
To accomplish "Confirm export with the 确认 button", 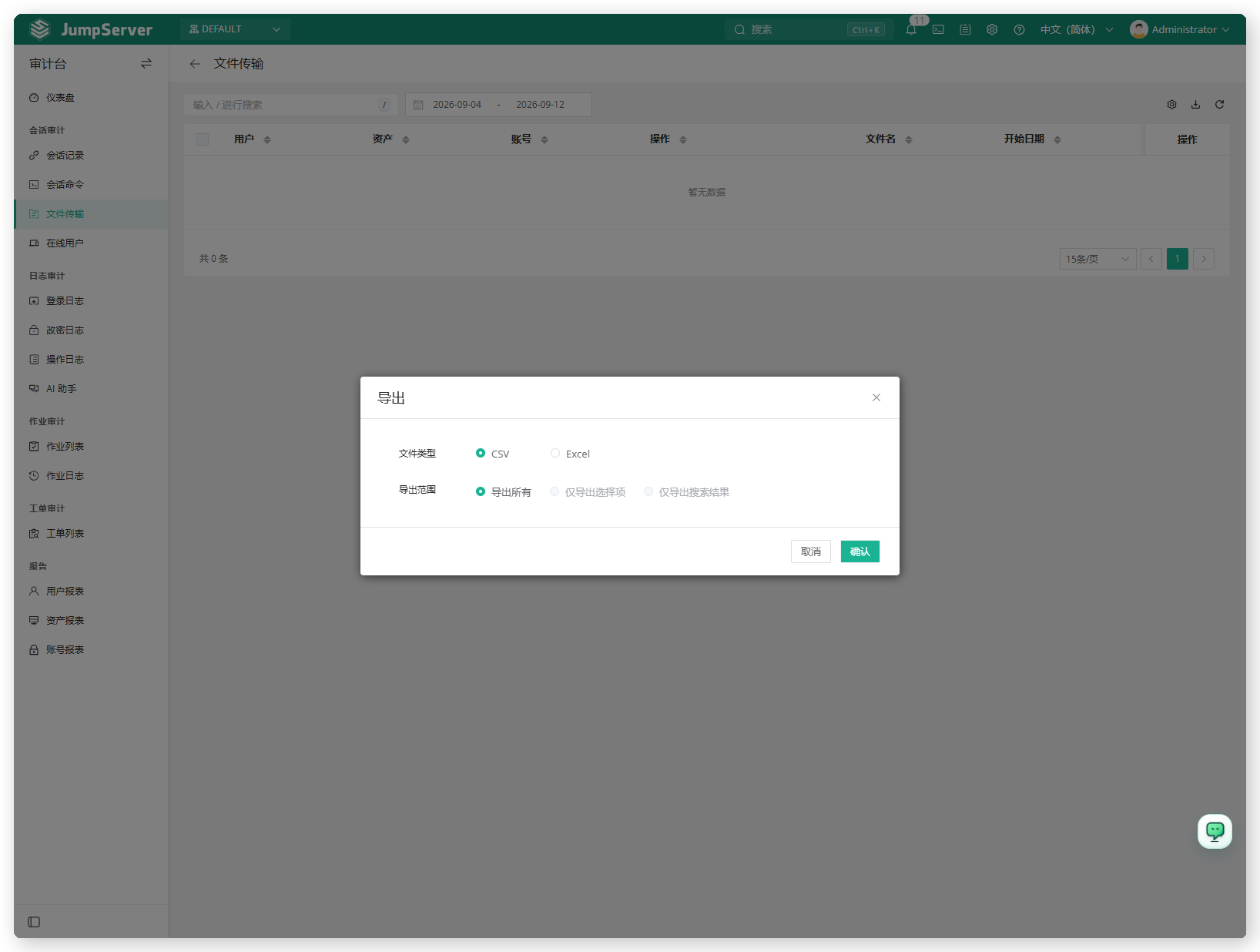I will click(x=860, y=551).
